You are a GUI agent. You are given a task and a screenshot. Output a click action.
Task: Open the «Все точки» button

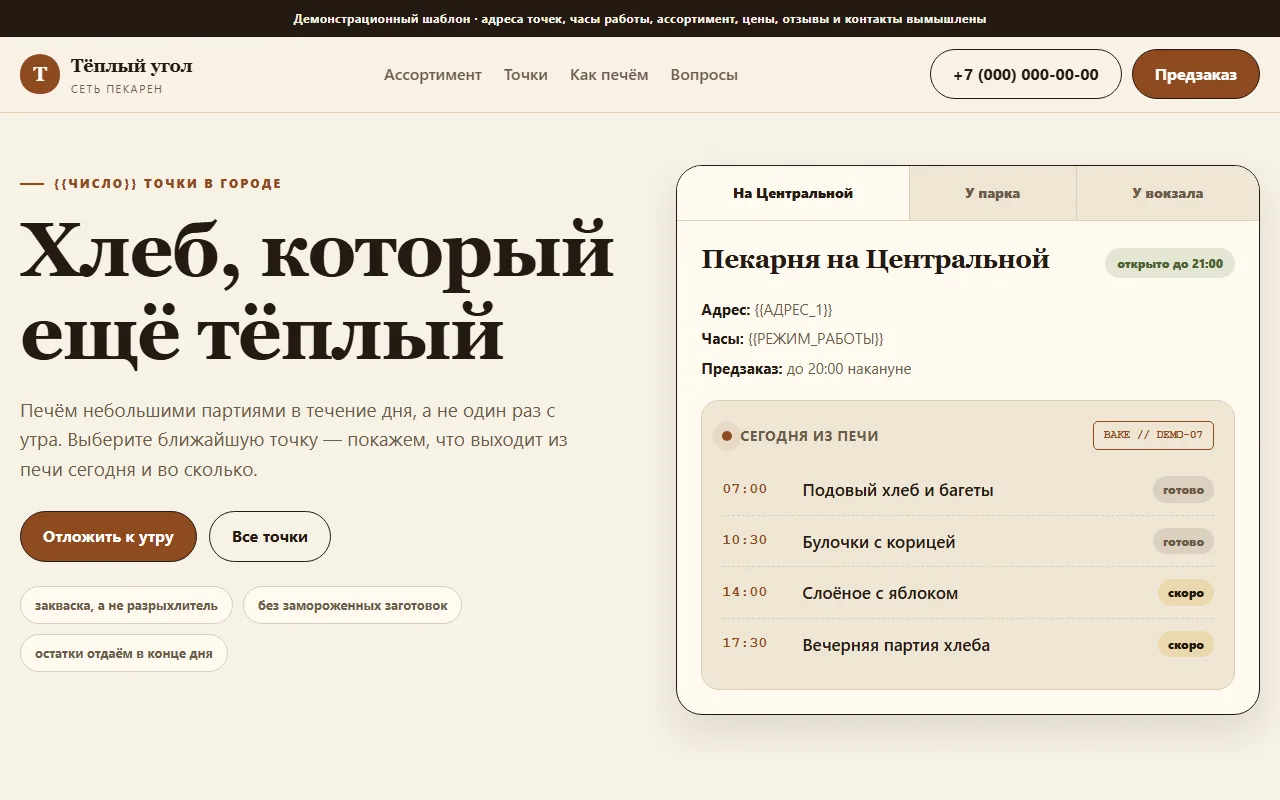pyautogui.click(x=270, y=537)
